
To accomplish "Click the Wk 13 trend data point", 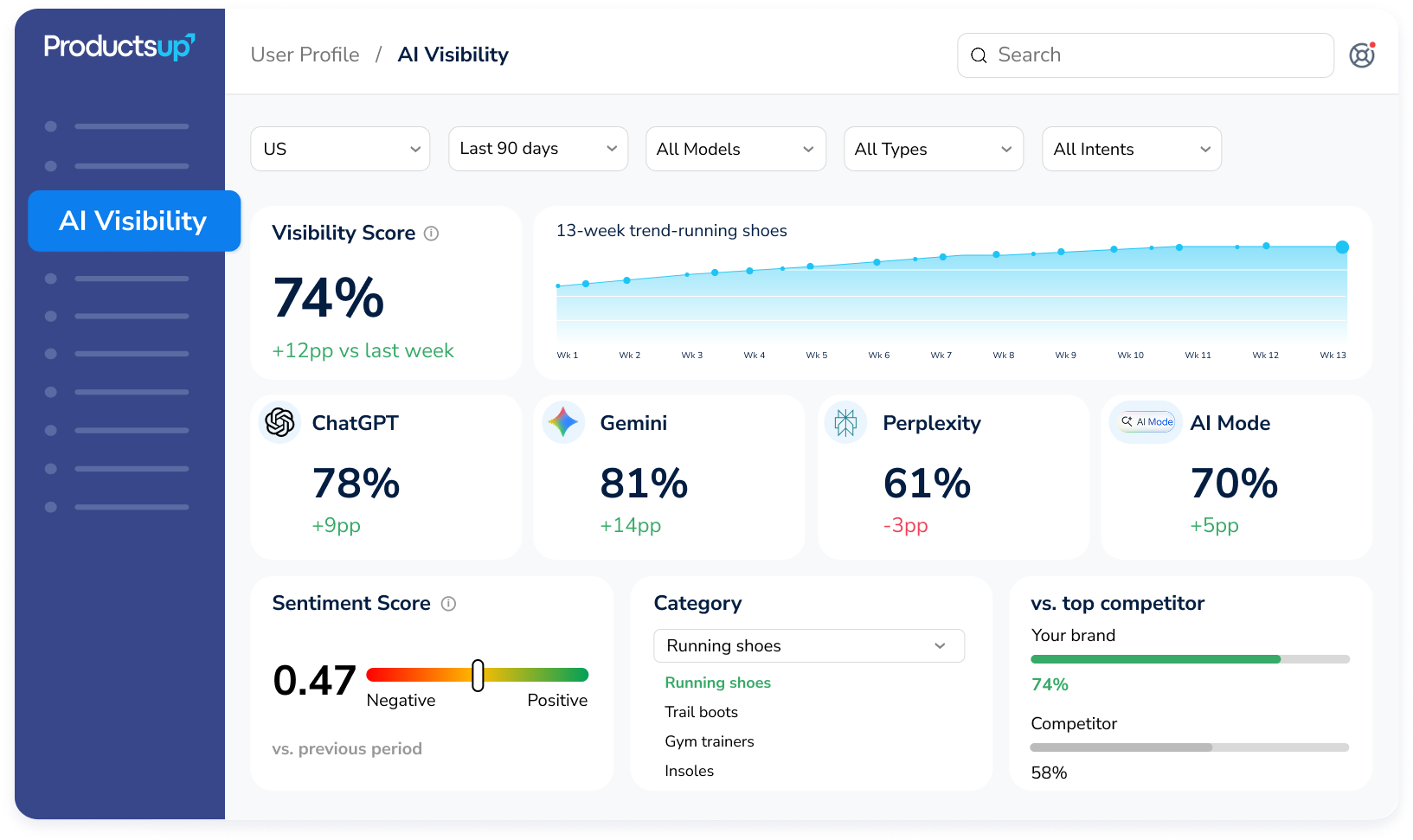I will click(x=1342, y=247).
